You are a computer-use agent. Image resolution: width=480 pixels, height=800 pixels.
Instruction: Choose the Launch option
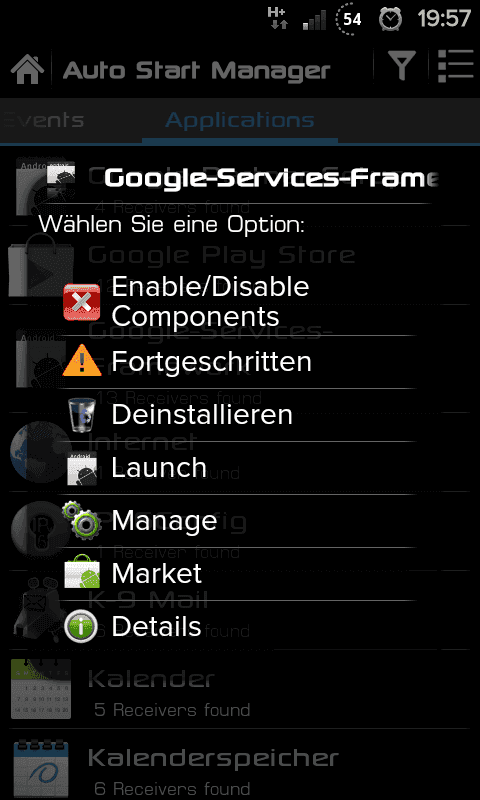240,467
